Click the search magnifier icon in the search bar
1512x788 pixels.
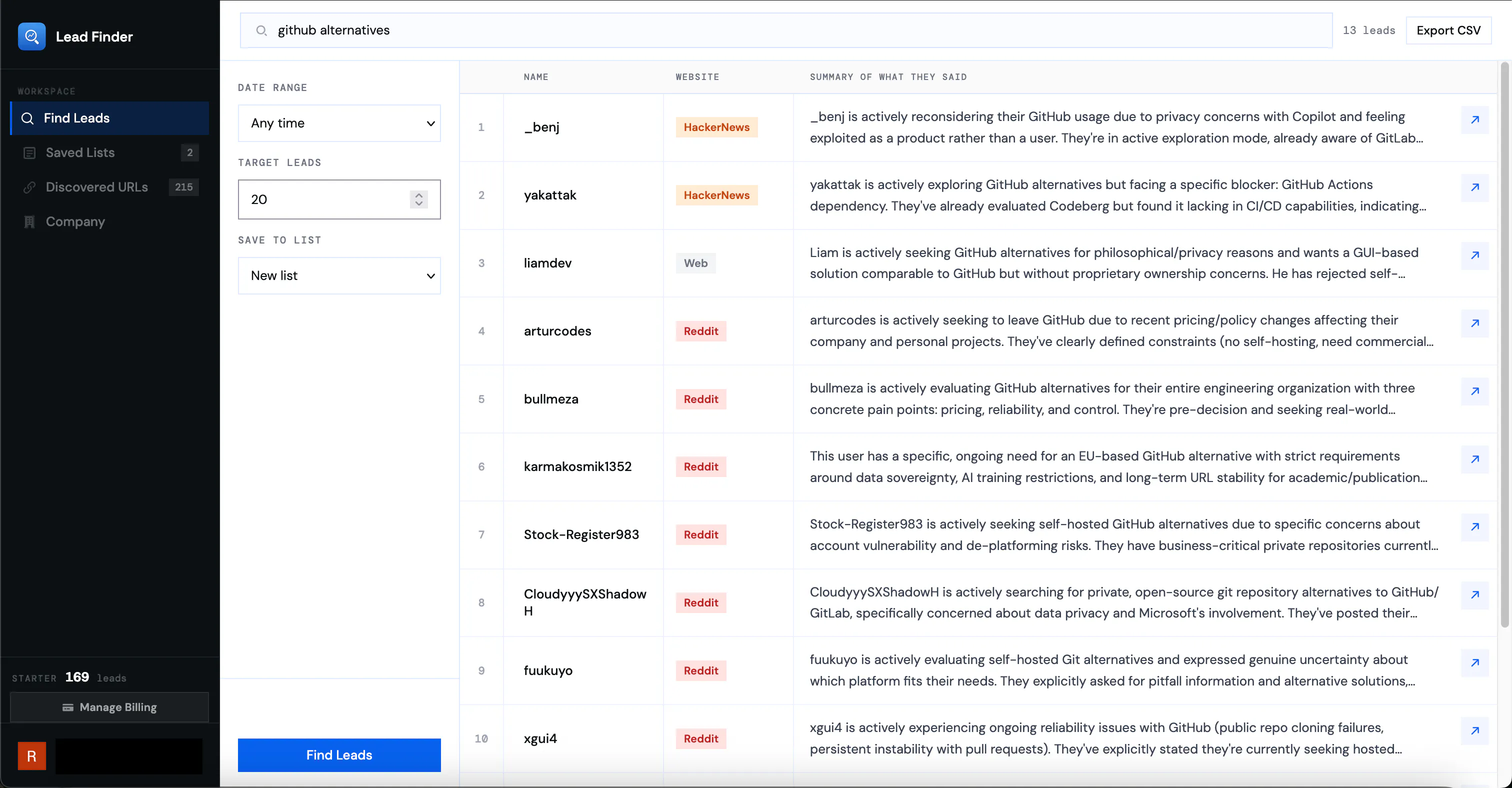pos(261,30)
